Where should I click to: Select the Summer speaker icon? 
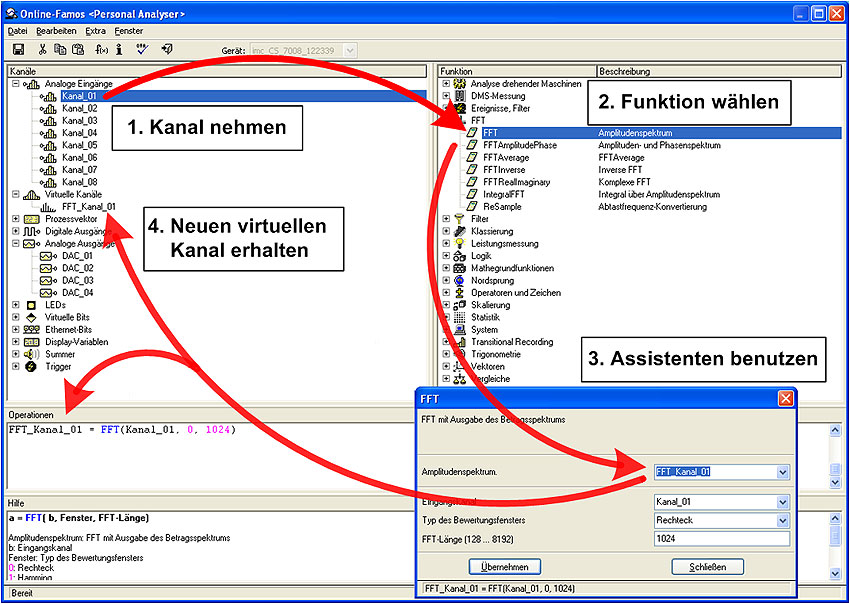click(28, 353)
